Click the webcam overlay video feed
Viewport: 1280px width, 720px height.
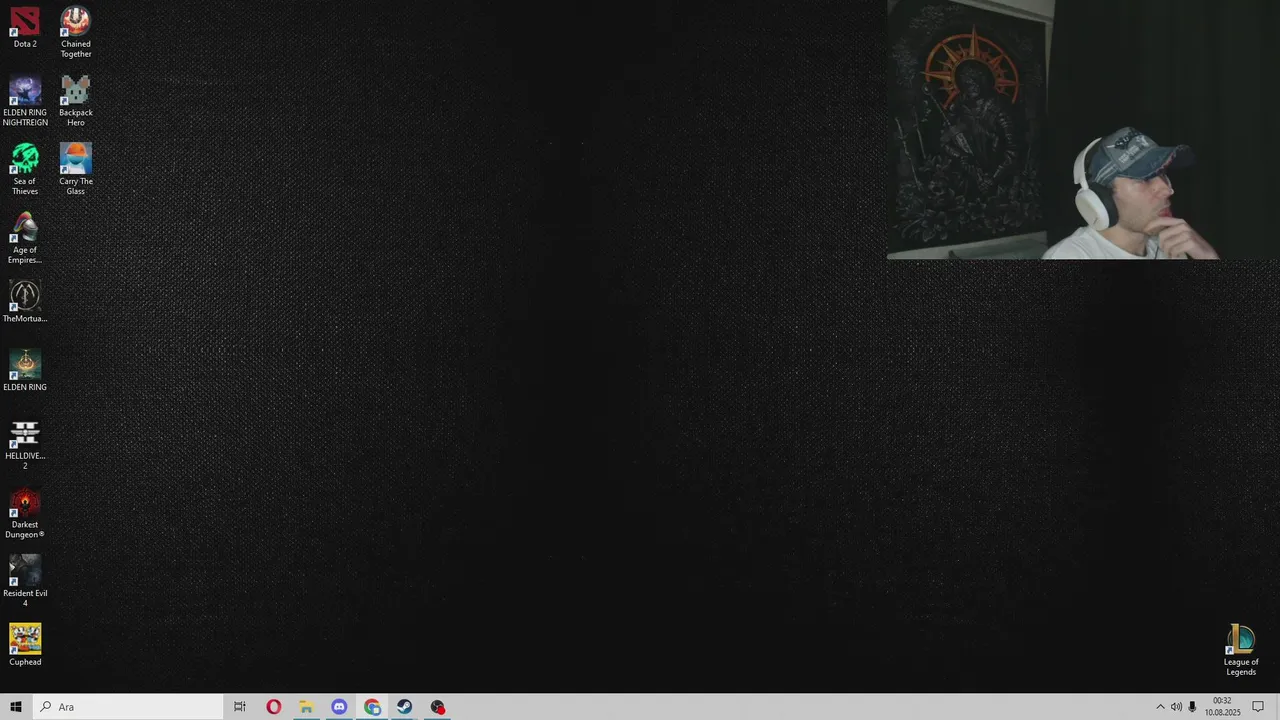click(1083, 130)
